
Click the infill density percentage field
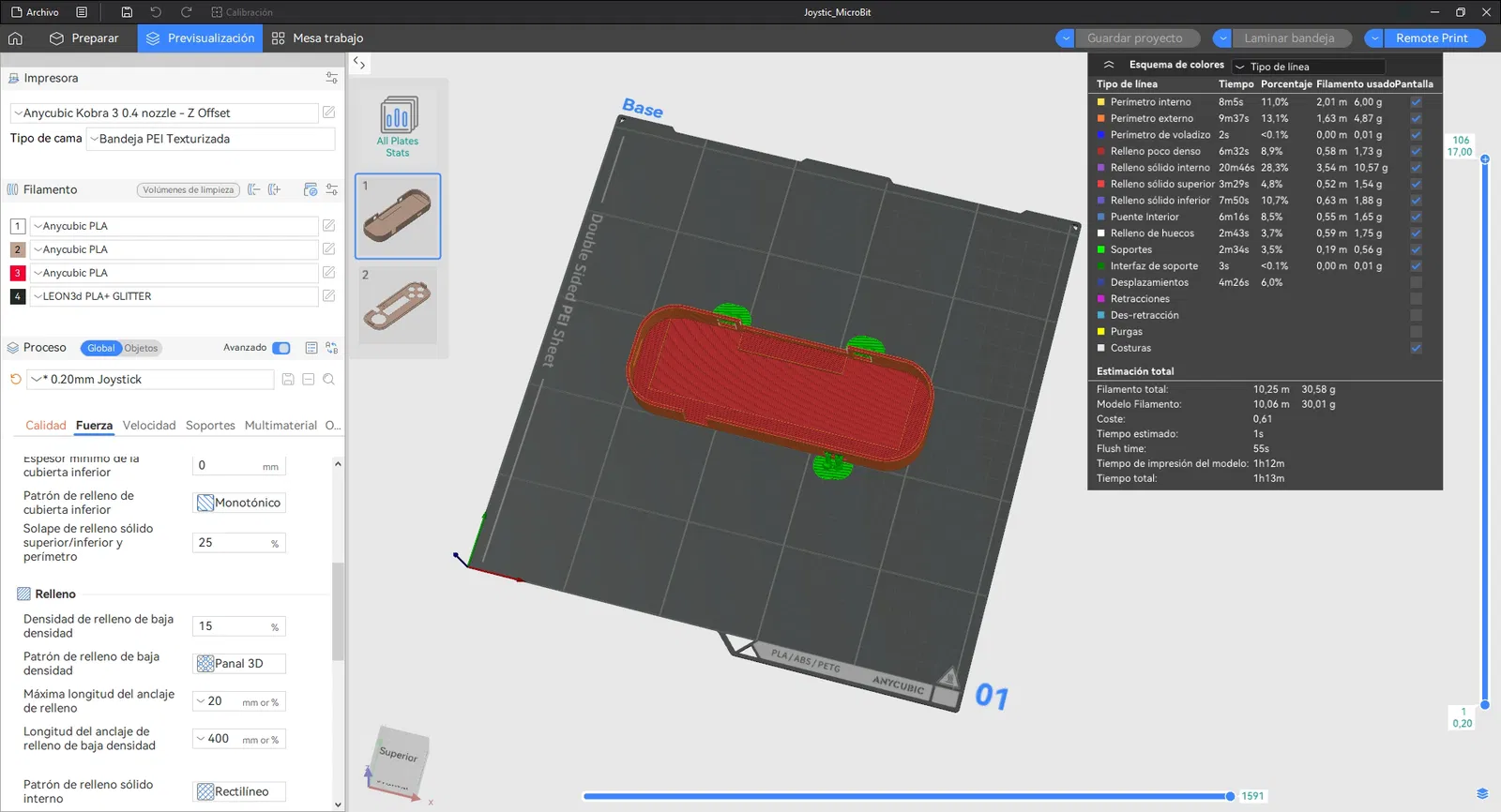click(x=239, y=626)
